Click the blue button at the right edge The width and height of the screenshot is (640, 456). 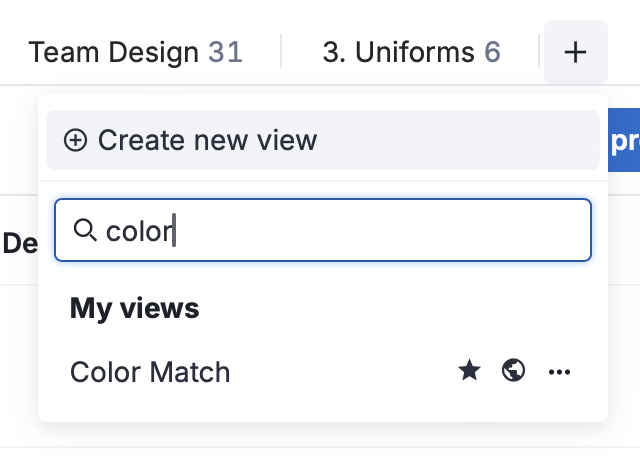coord(625,140)
